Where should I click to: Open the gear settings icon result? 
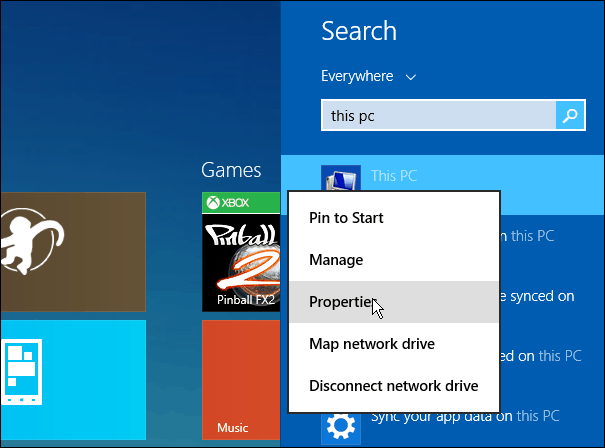coord(341,427)
